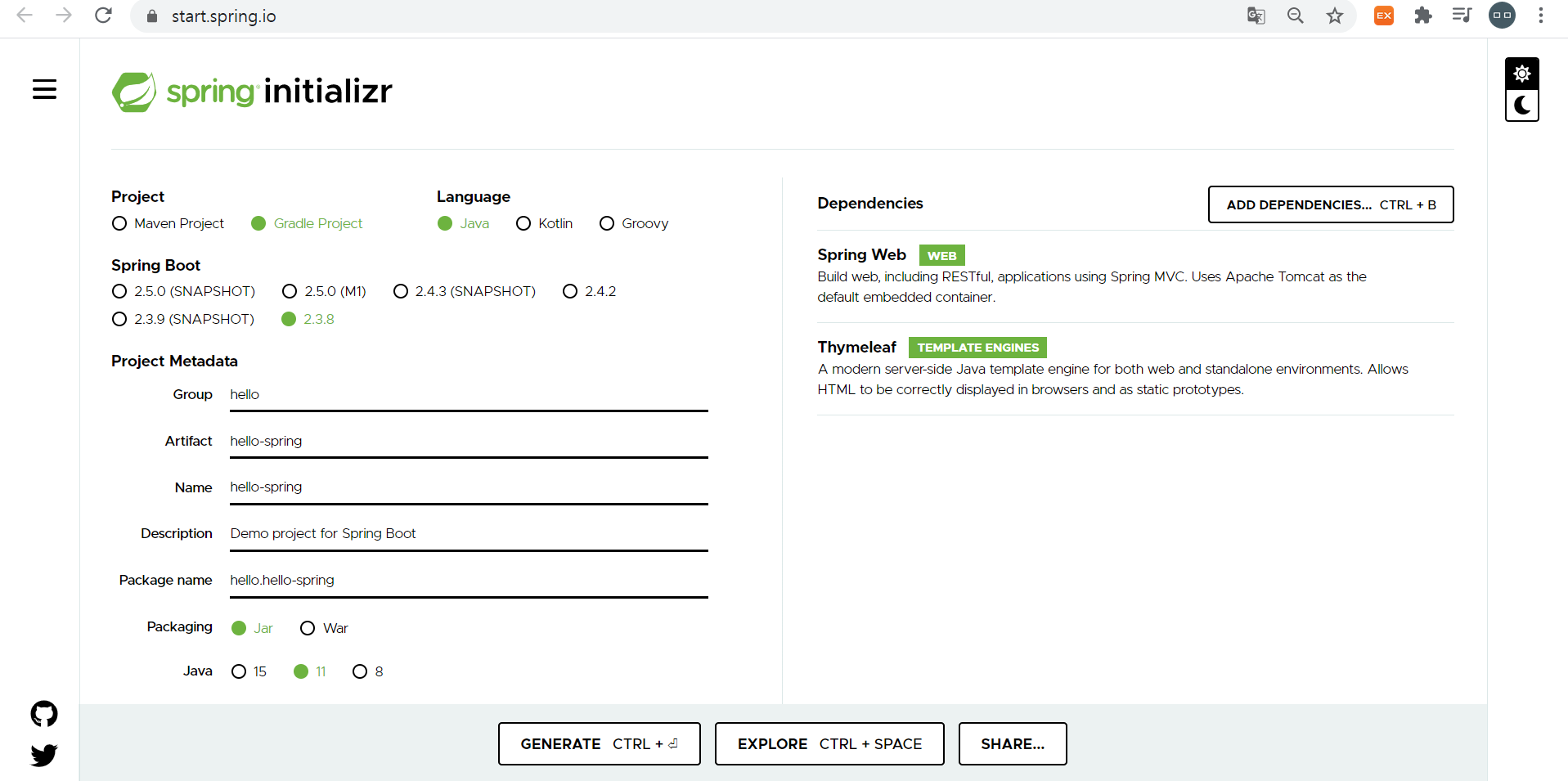Go back in browser history
The height and width of the screenshot is (781, 1568).
click(x=25, y=16)
